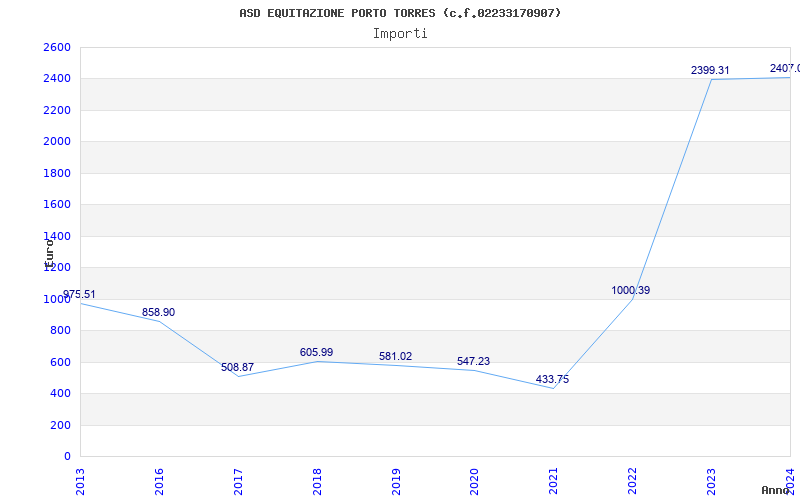
Task: Select the 605.99 data label
Action: point(316,353)
